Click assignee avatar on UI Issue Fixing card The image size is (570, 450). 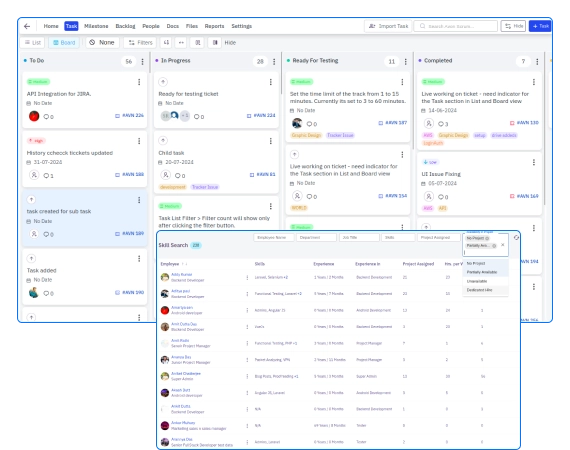pos(429,196)
